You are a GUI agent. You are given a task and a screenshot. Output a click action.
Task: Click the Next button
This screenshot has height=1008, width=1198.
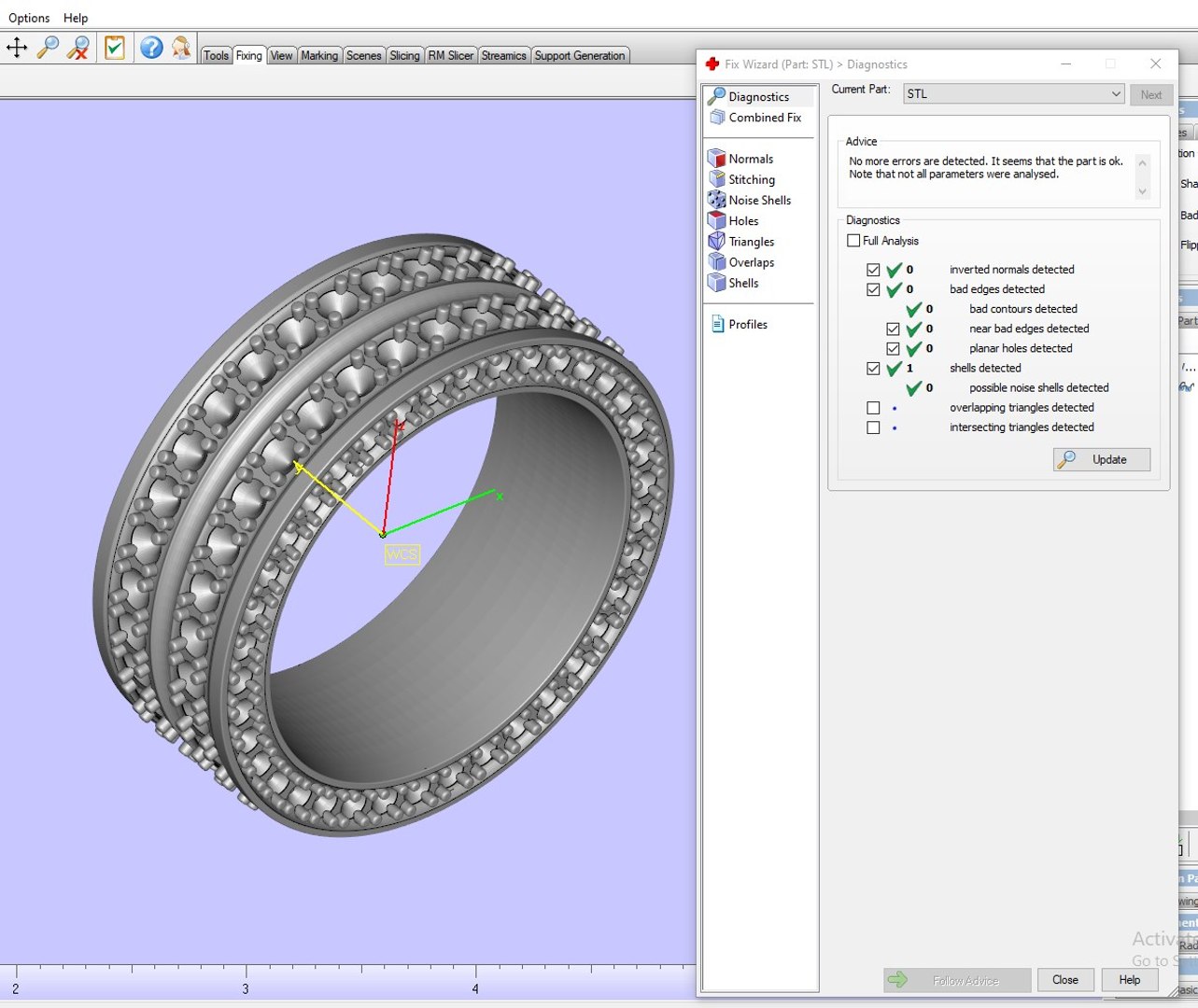click(1151, 94)
